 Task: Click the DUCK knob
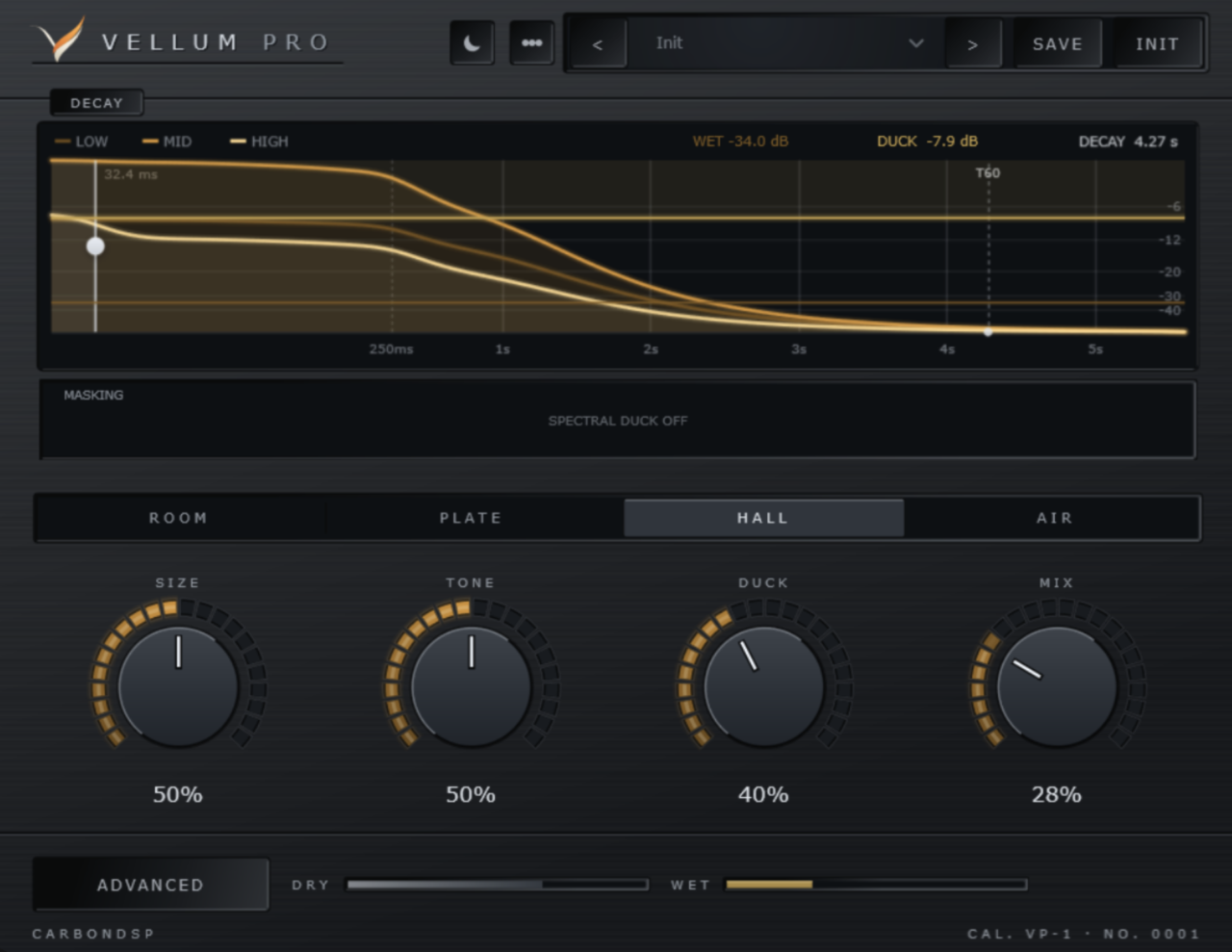[x=764, y=687]
